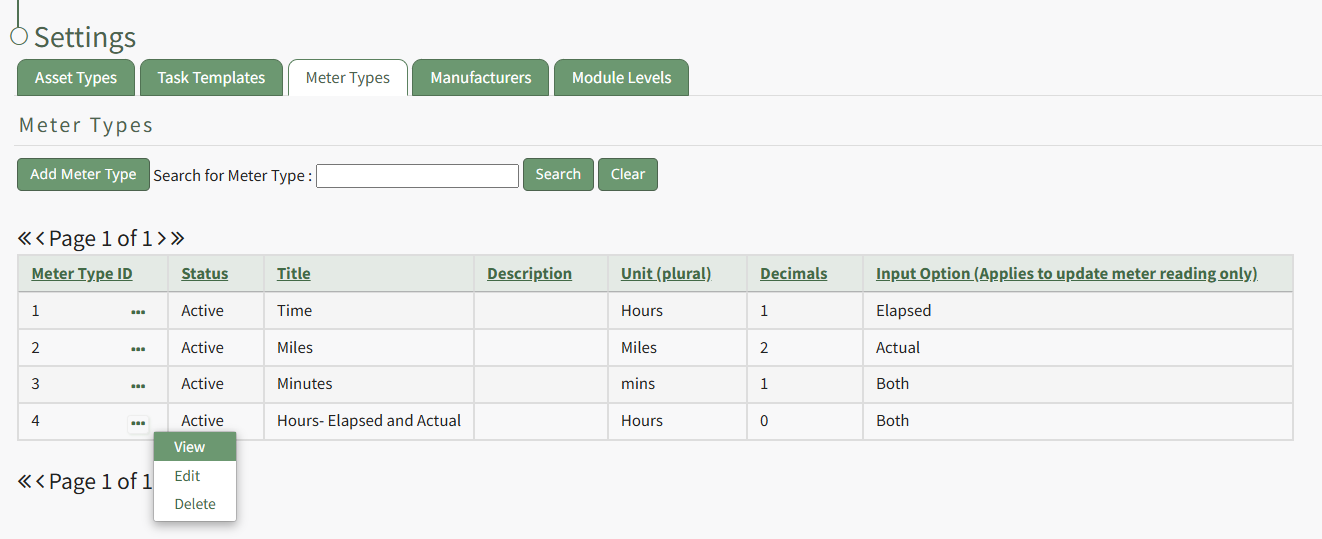
Task: Go to next page with top right chevron
Action: 162,239
